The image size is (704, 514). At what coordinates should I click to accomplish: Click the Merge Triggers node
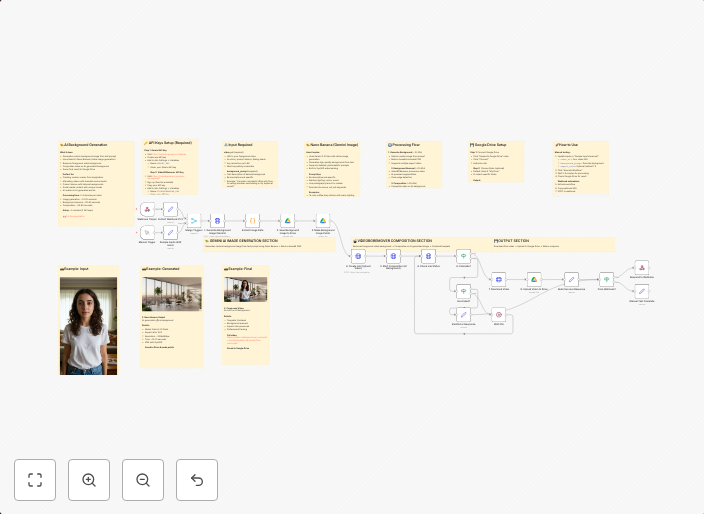(194, 220)
